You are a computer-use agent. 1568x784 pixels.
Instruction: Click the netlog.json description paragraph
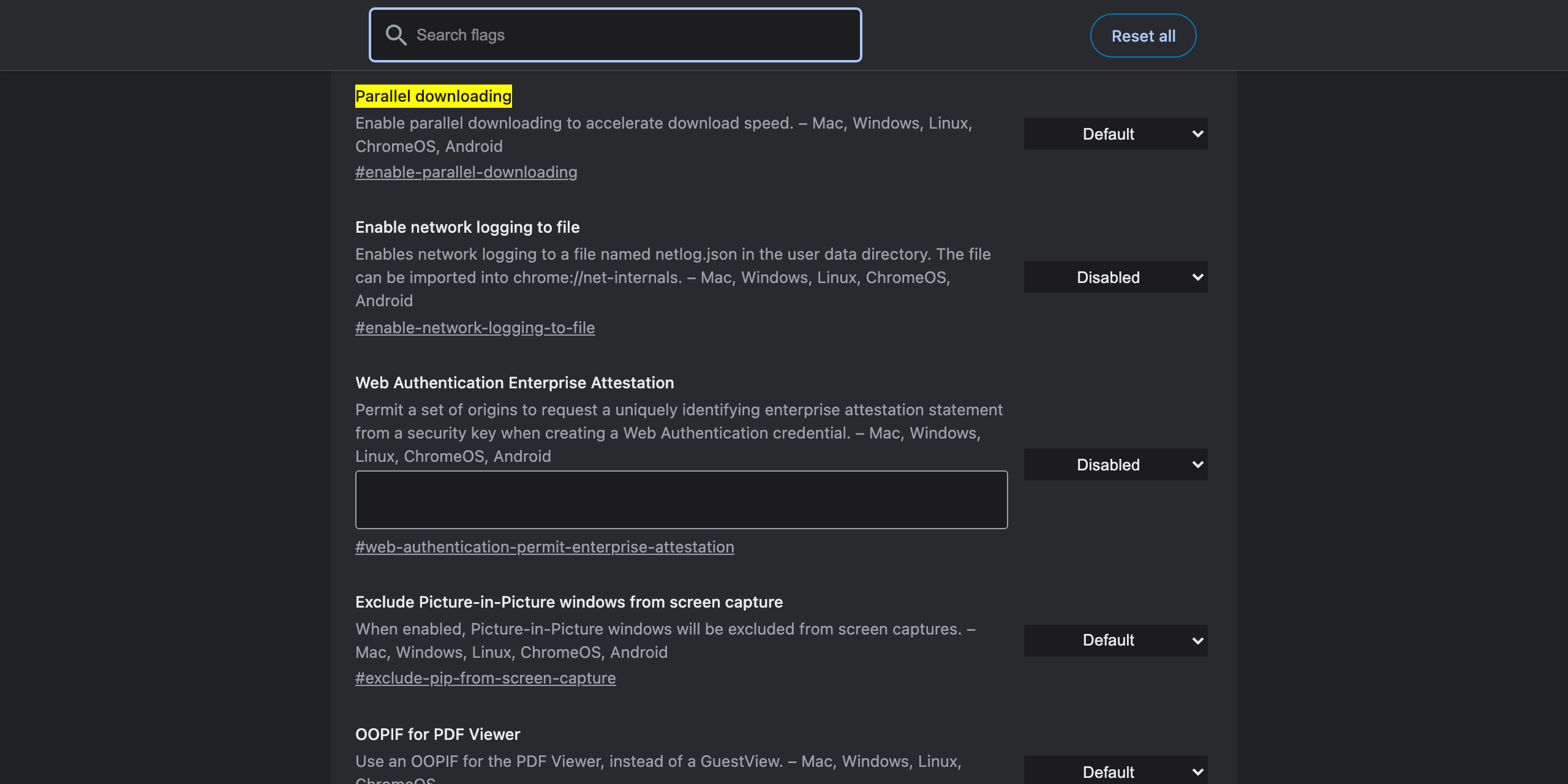[x=673, y=277]
